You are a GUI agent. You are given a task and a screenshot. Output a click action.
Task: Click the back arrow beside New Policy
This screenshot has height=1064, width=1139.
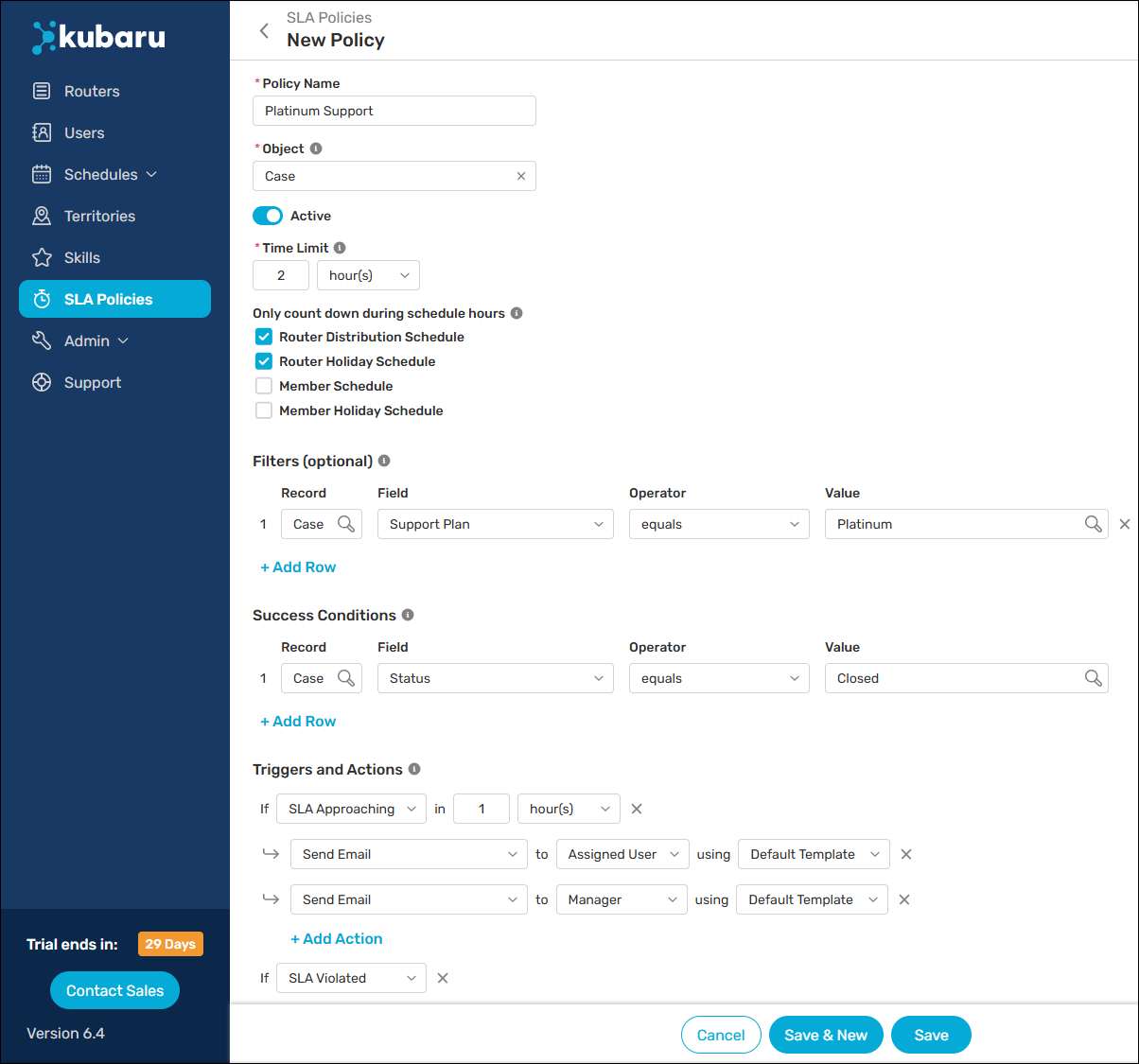pos(264,31)
